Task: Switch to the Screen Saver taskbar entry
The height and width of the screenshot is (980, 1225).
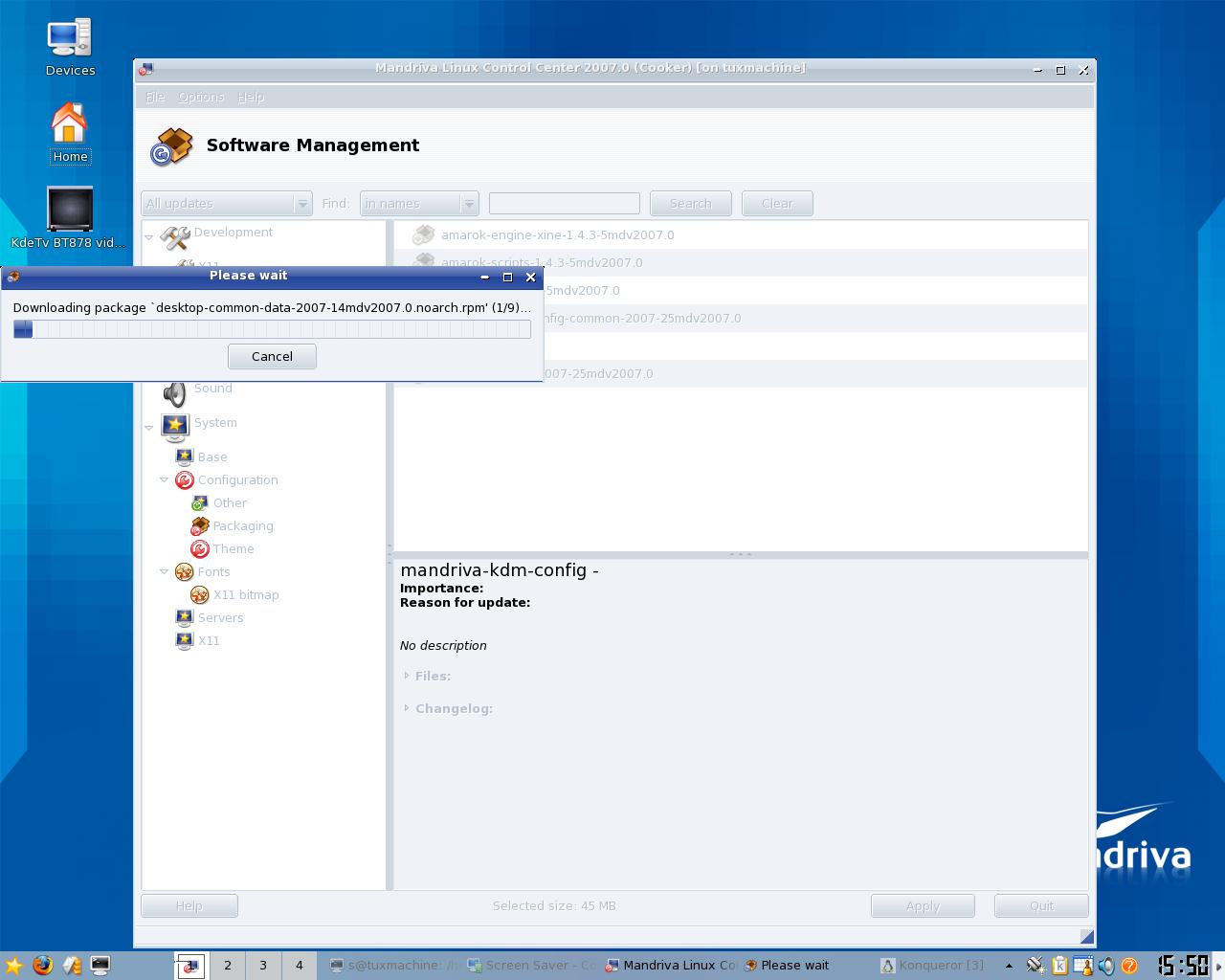Action: coord(533,966)
